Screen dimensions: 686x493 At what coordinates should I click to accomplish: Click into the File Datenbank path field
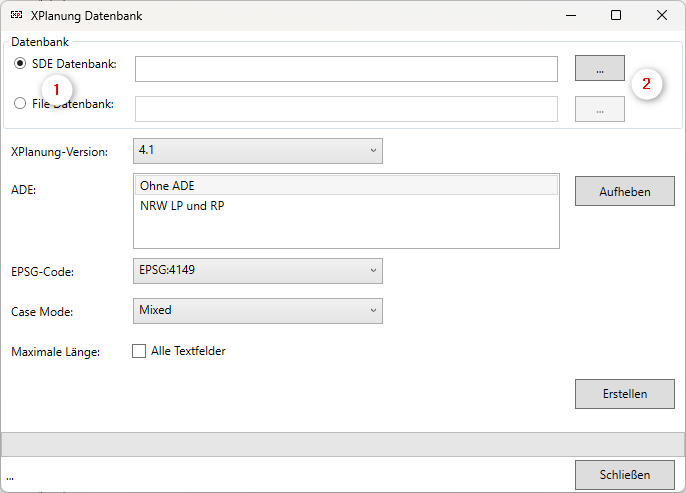click(x=345, y=108)
